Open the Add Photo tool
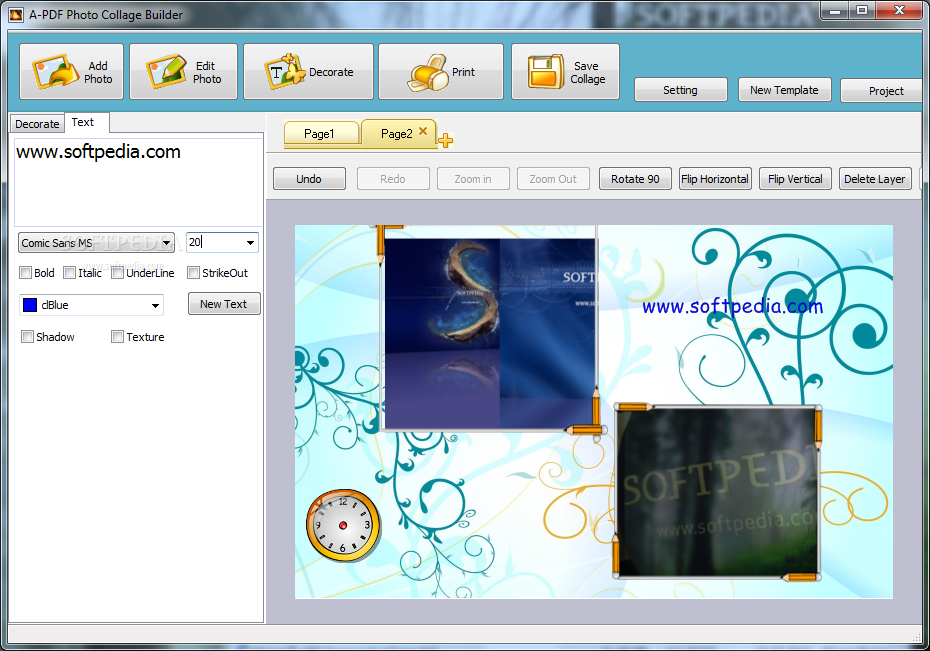Screen dimensions: 930x651 click(71, 72)
